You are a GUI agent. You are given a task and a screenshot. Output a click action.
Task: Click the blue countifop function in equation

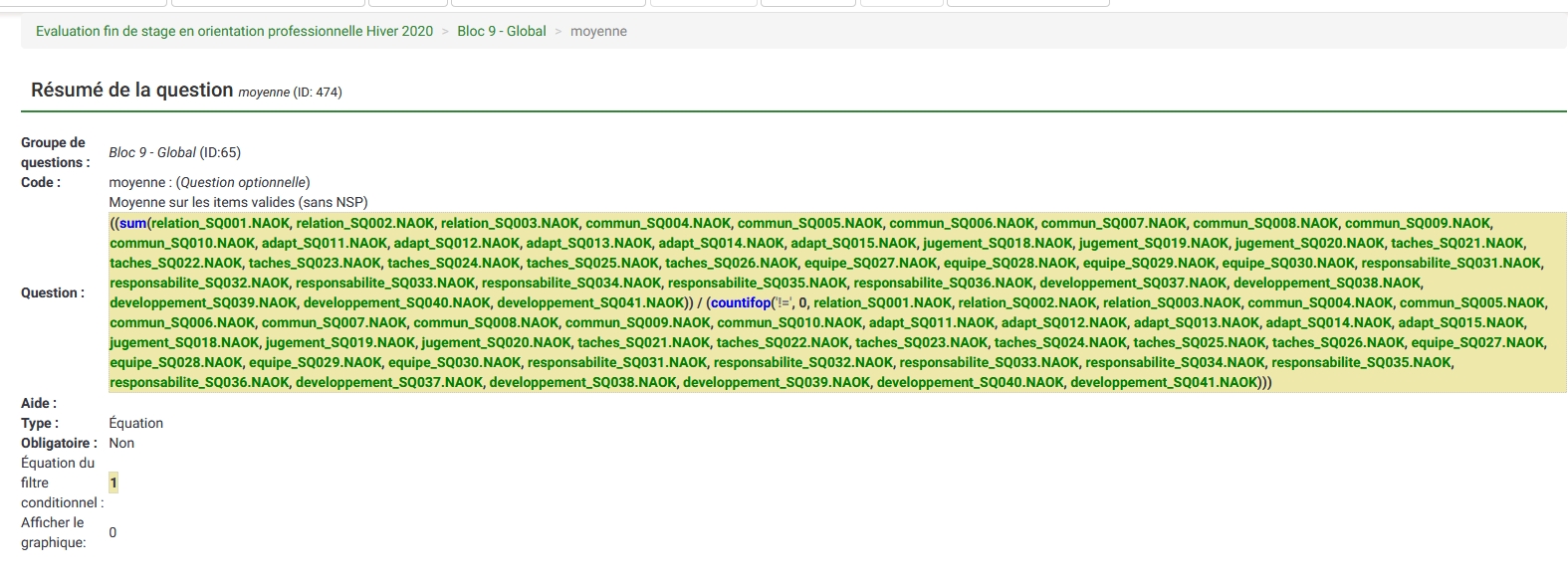[x=741, y=303]
